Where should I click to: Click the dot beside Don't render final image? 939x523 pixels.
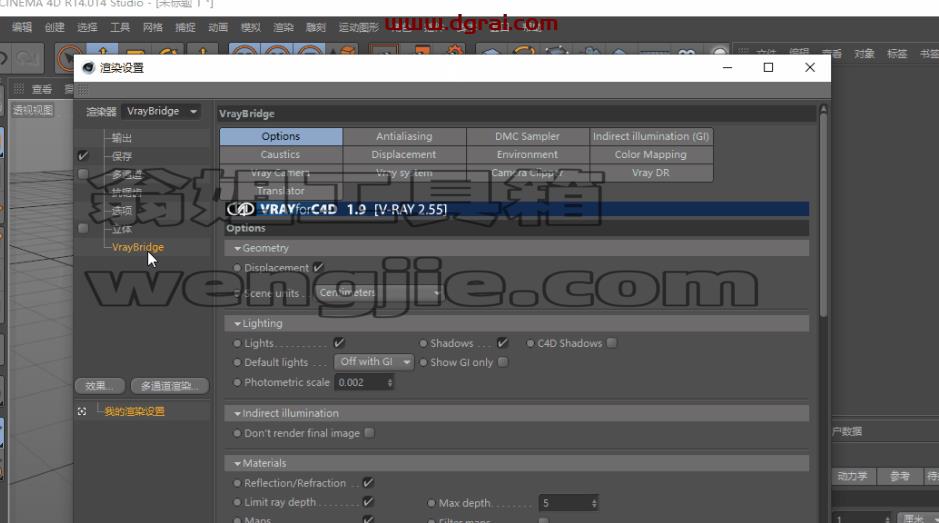(x=237, y=433)
